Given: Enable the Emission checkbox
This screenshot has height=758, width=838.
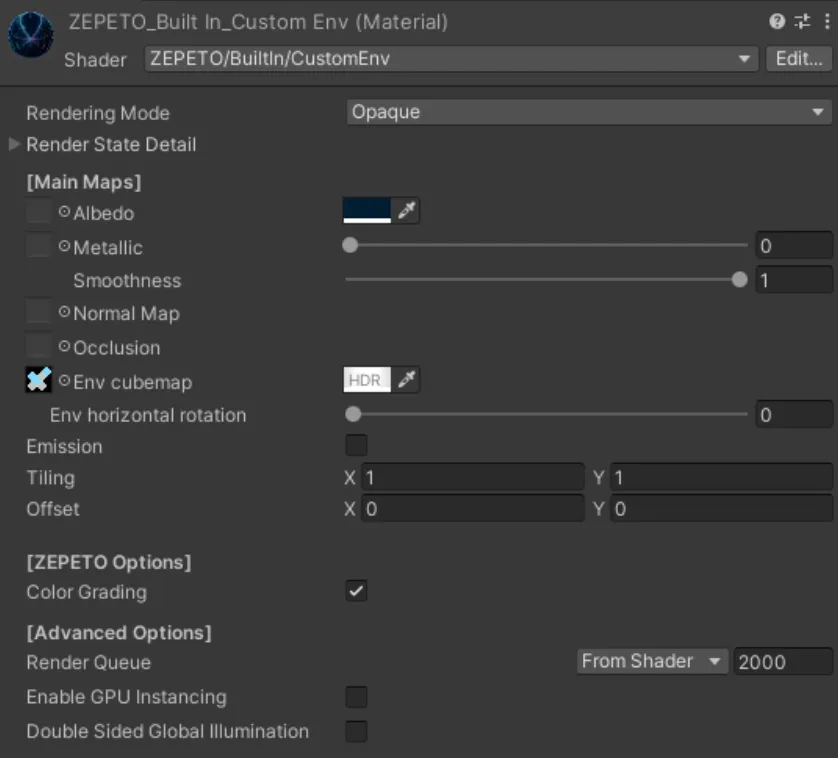Looking at the screenshot, I should tap(356, 445).
